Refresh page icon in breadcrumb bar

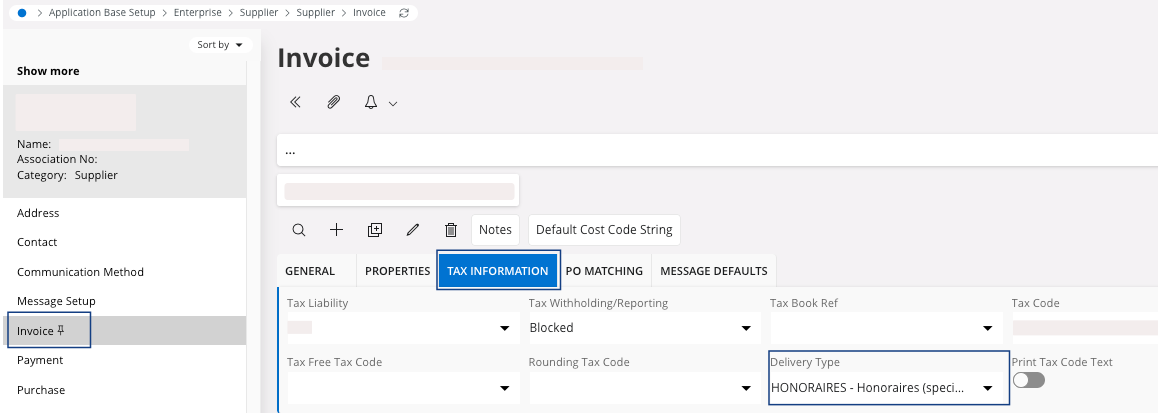click(x=404, y=13)
